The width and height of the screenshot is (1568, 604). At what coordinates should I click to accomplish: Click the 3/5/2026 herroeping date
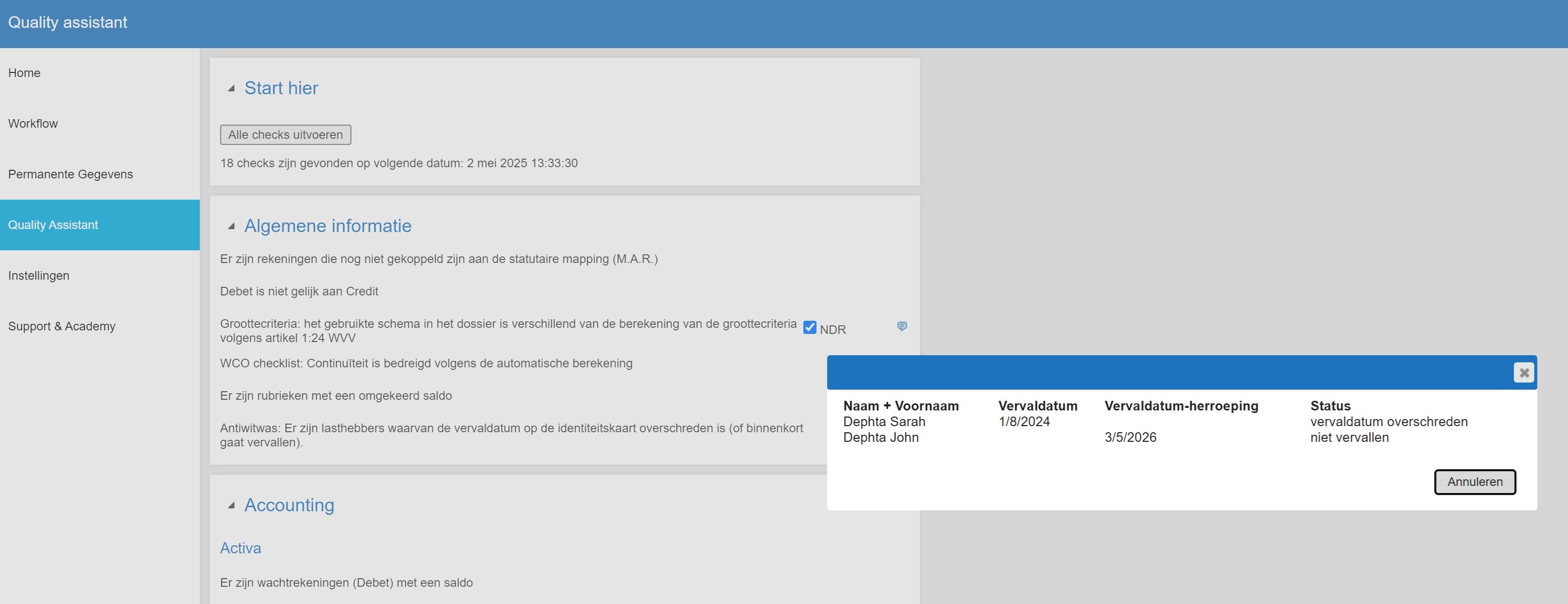pyautogui.click(x=1130, y=437)
